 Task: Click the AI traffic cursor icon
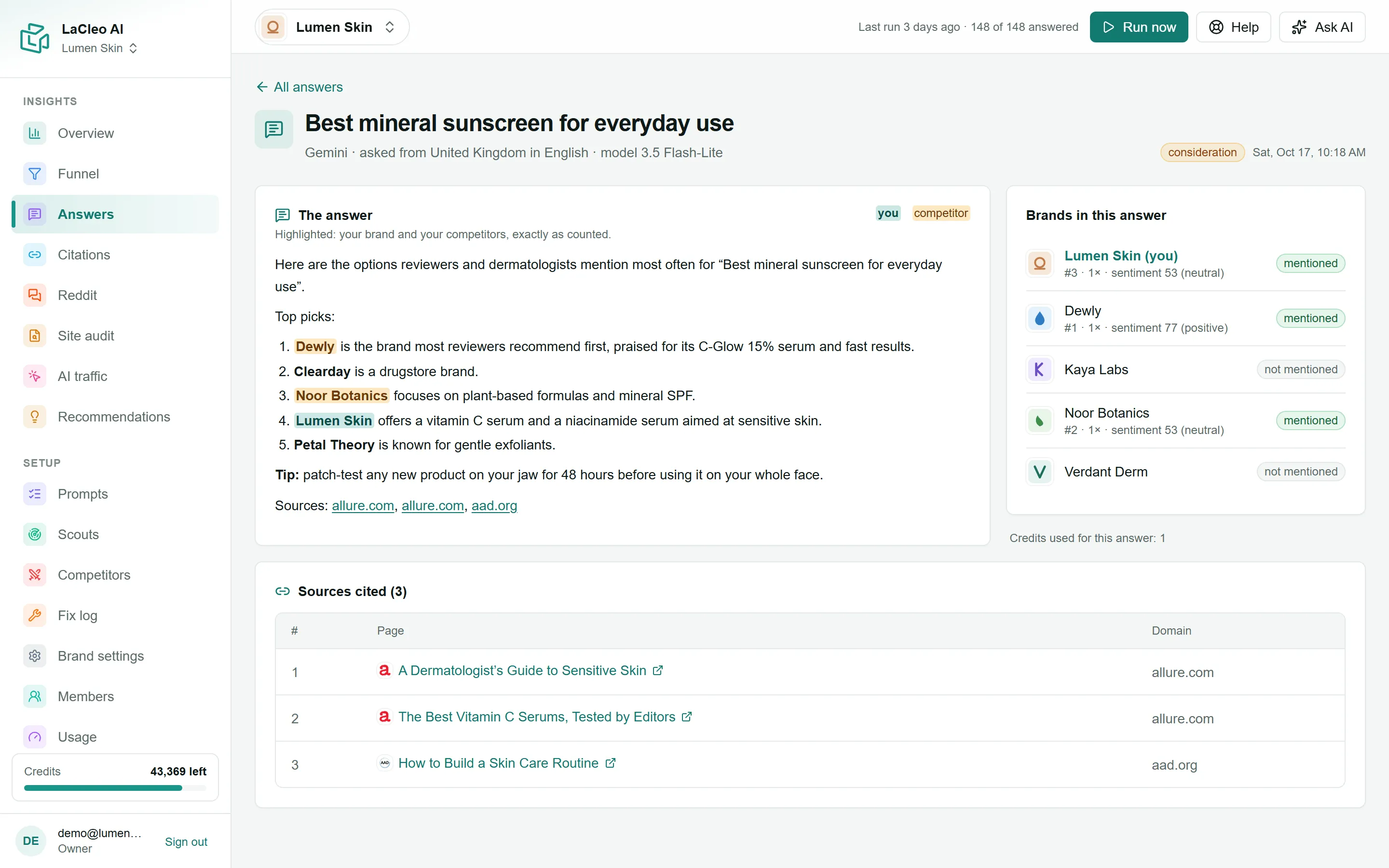click(x=34, y=376)
